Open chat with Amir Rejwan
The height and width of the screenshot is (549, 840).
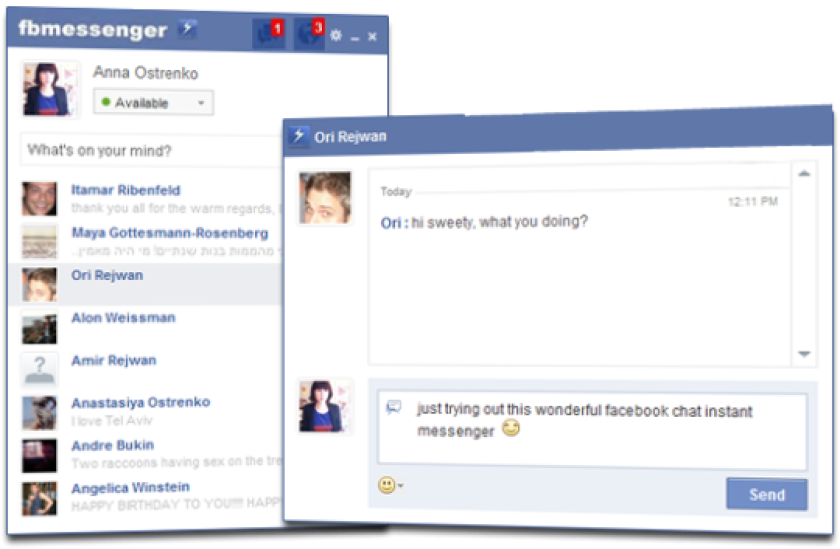click(x=114, y=360)
